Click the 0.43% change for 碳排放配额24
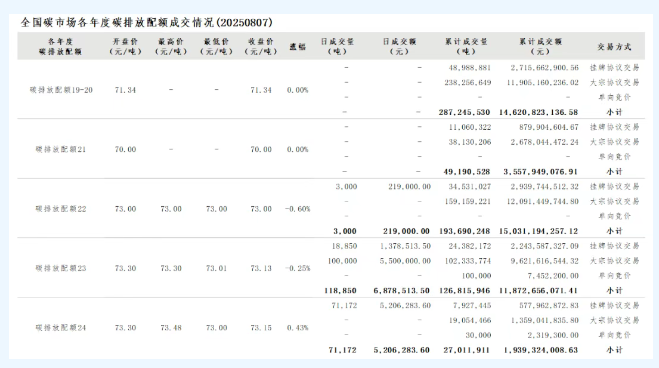This screenshot has width=659, height=368. 298,328
